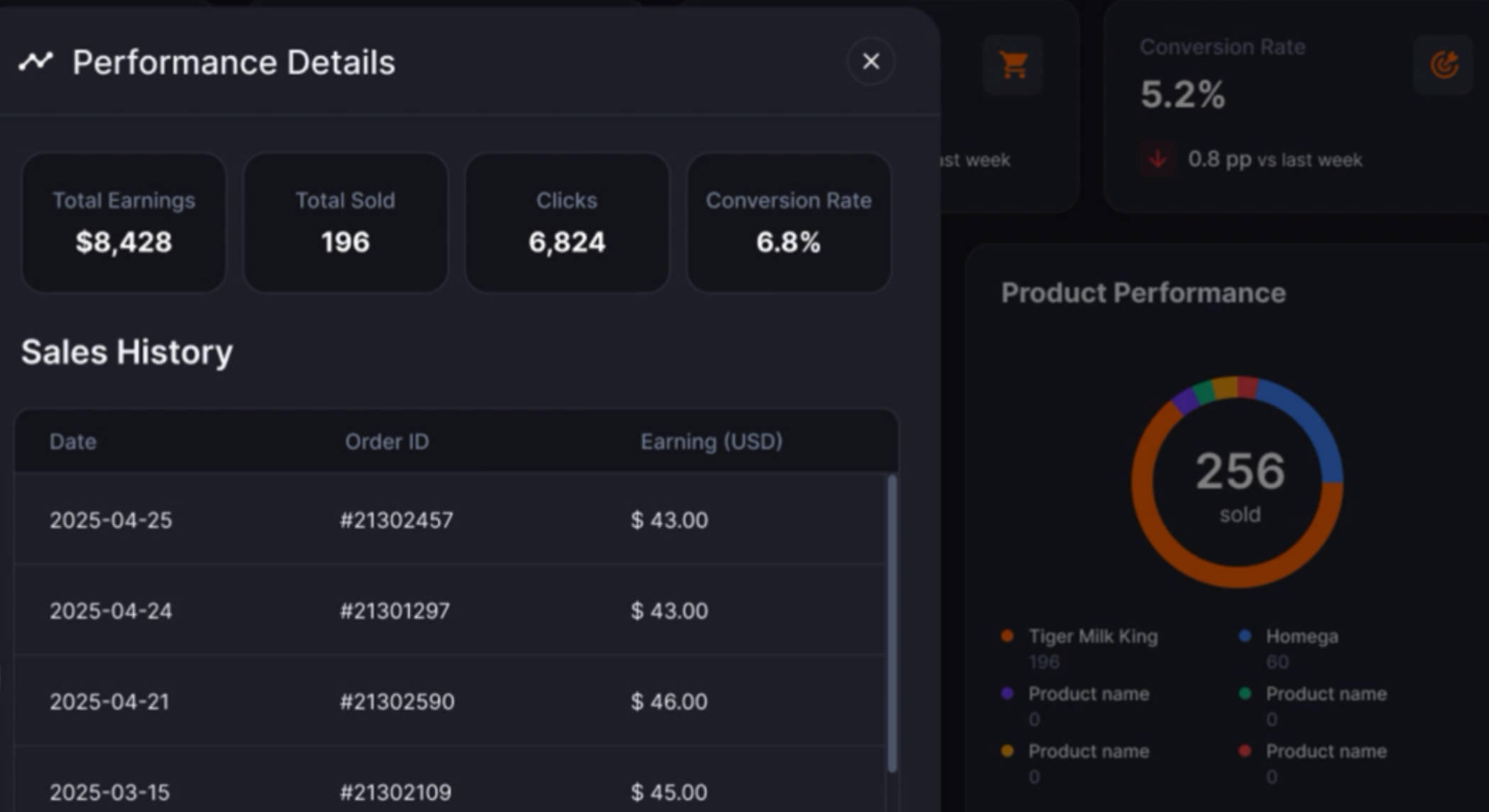Click date 2025-04-25 in Sales History
The height and width of the screenshot is (812, 1489).
(111, 520)
